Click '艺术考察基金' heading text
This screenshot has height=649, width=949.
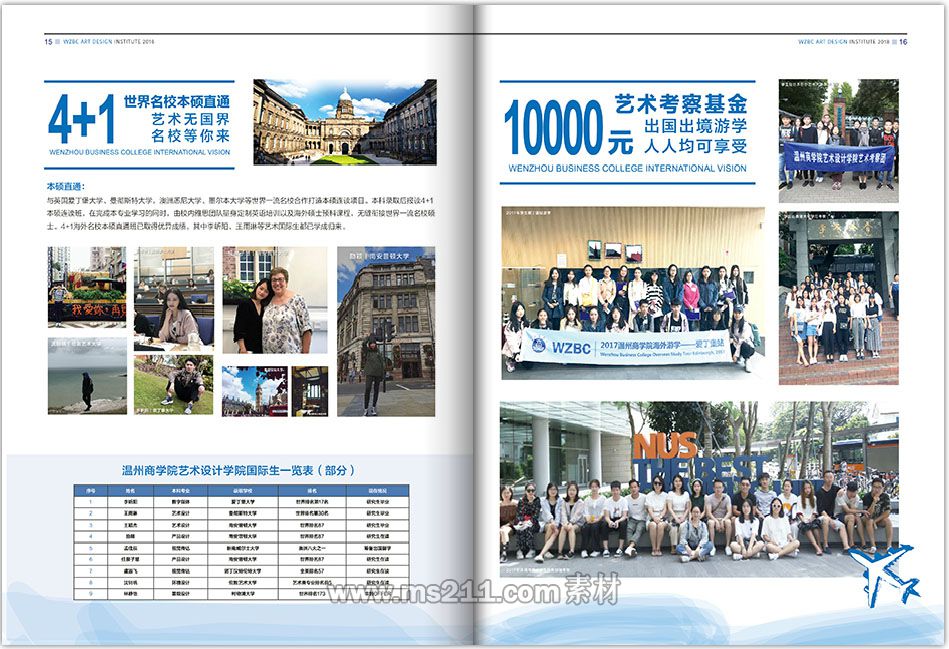point(680,104)
